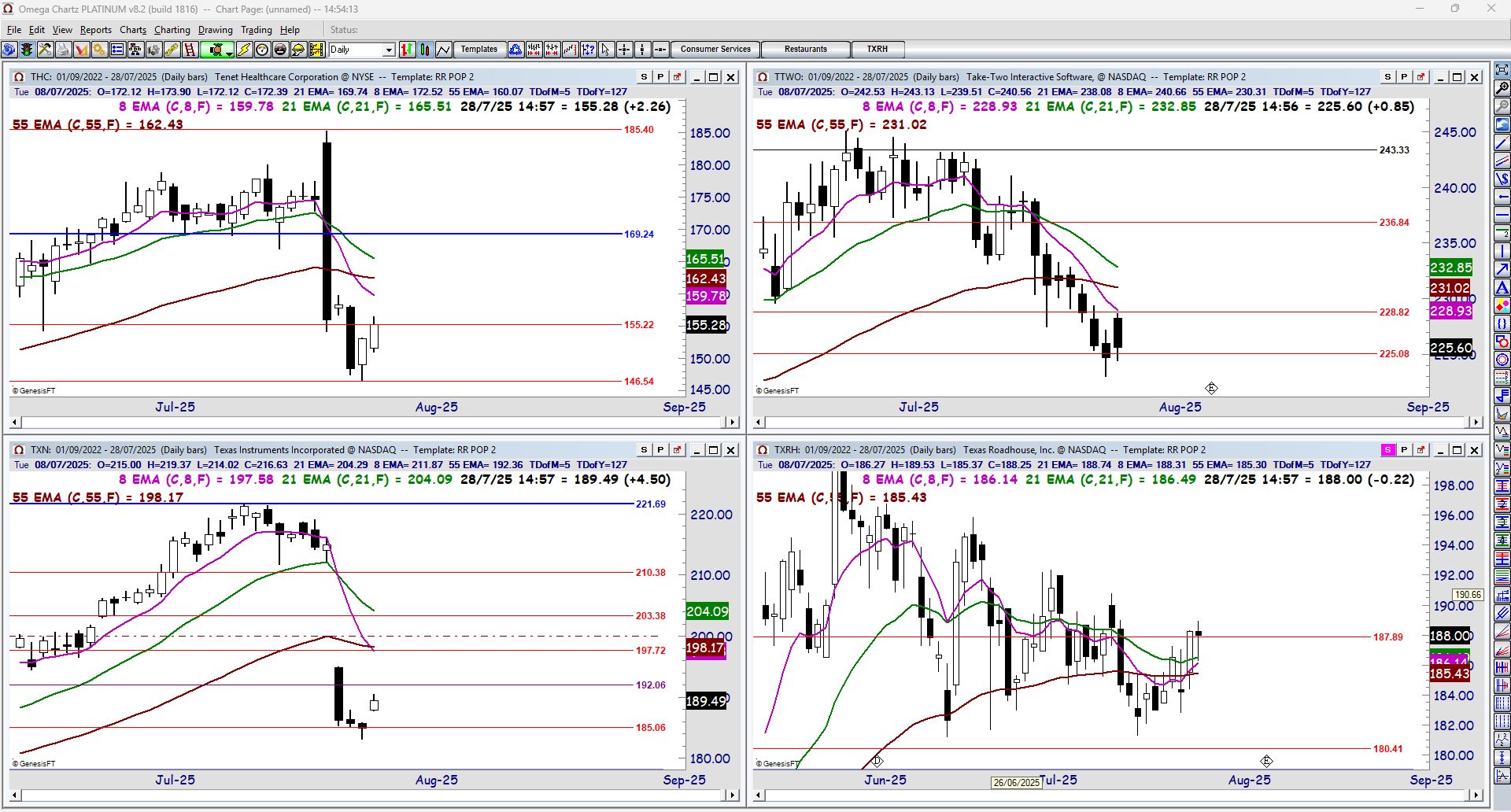
Task: Click the Restaurants industry button
Action: coord(806,50)
